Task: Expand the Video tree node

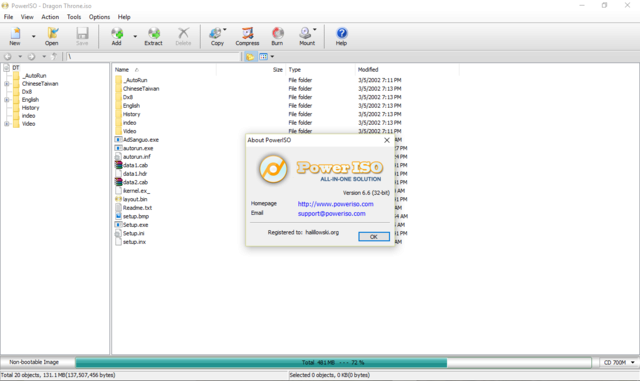Action: tap(7, 124)
